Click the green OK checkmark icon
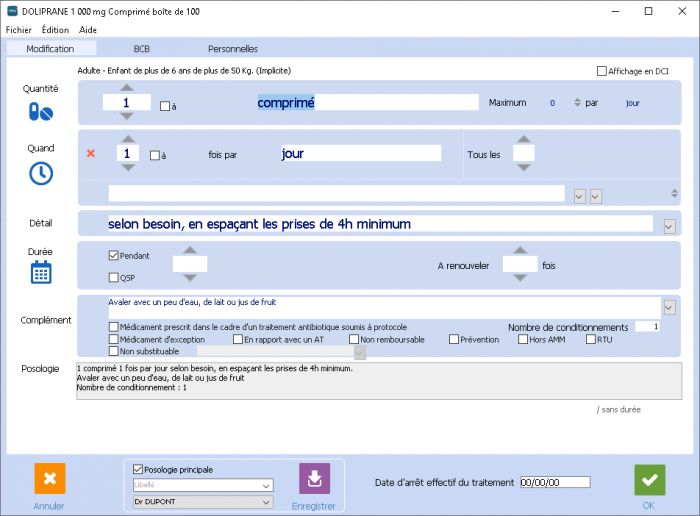This screenshot has width=700, height=516. (650, 480)
